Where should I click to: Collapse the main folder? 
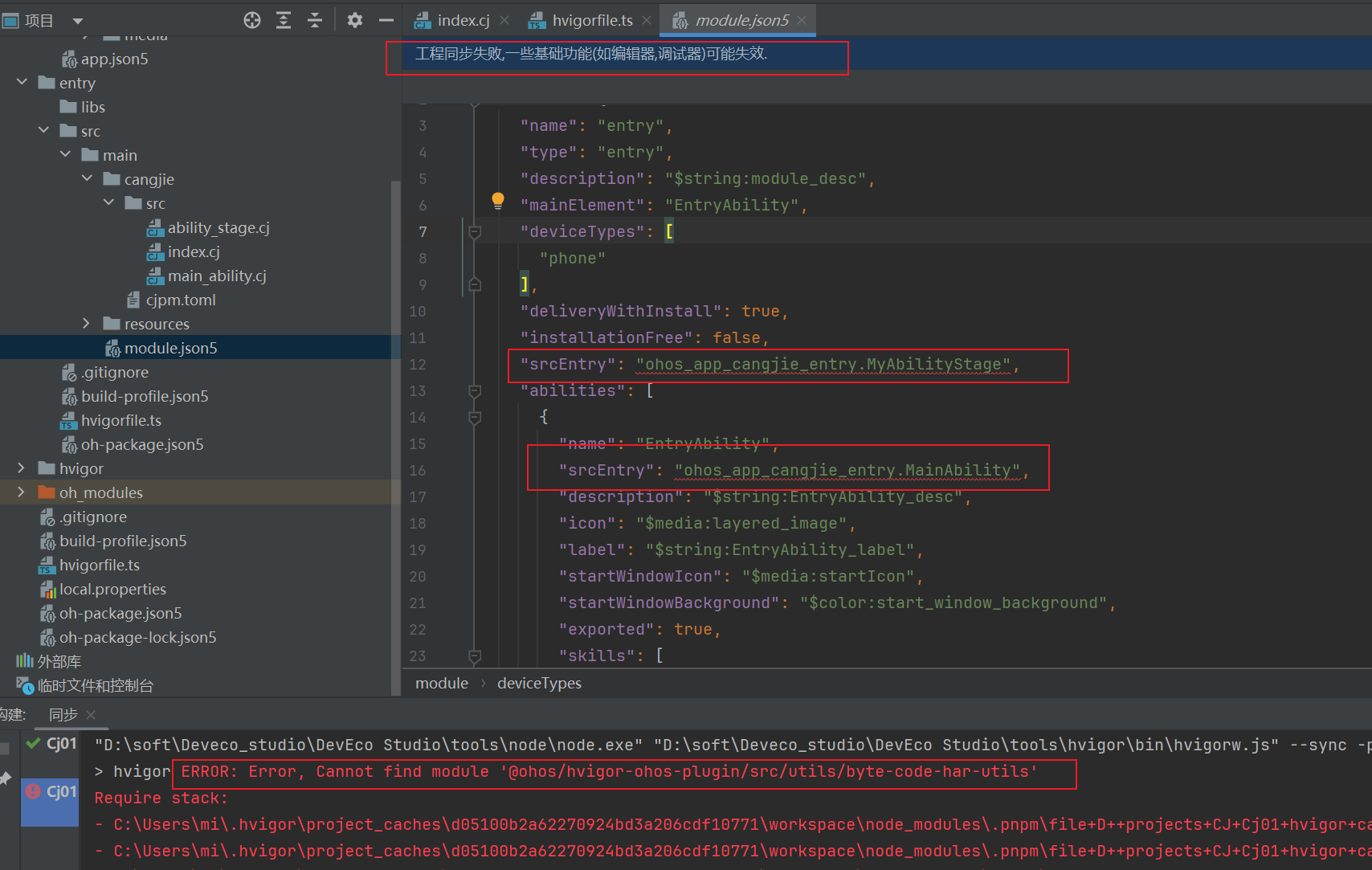66,155
